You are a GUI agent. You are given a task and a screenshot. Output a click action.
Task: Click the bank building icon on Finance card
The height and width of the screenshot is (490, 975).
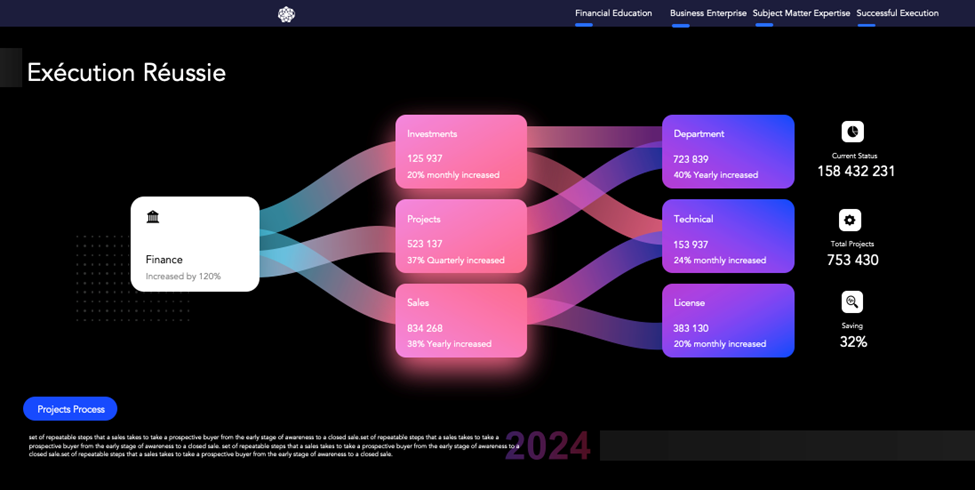(153, 217)
